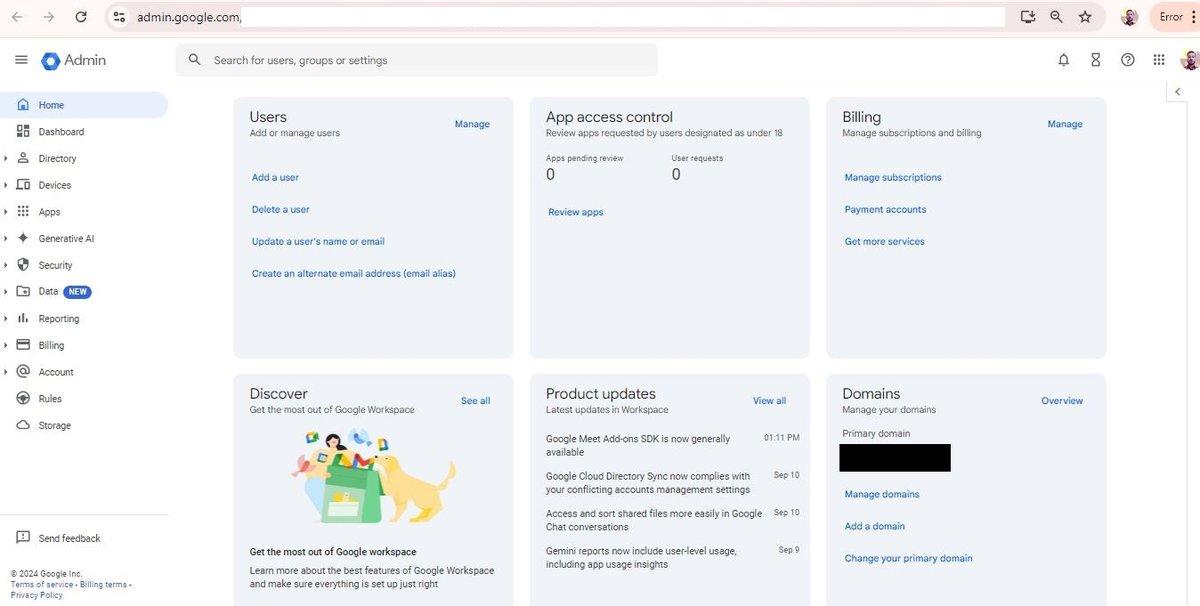Click the Send feedback icon
This screenshot has width=1200, height=606.
[x=23, y=538]
